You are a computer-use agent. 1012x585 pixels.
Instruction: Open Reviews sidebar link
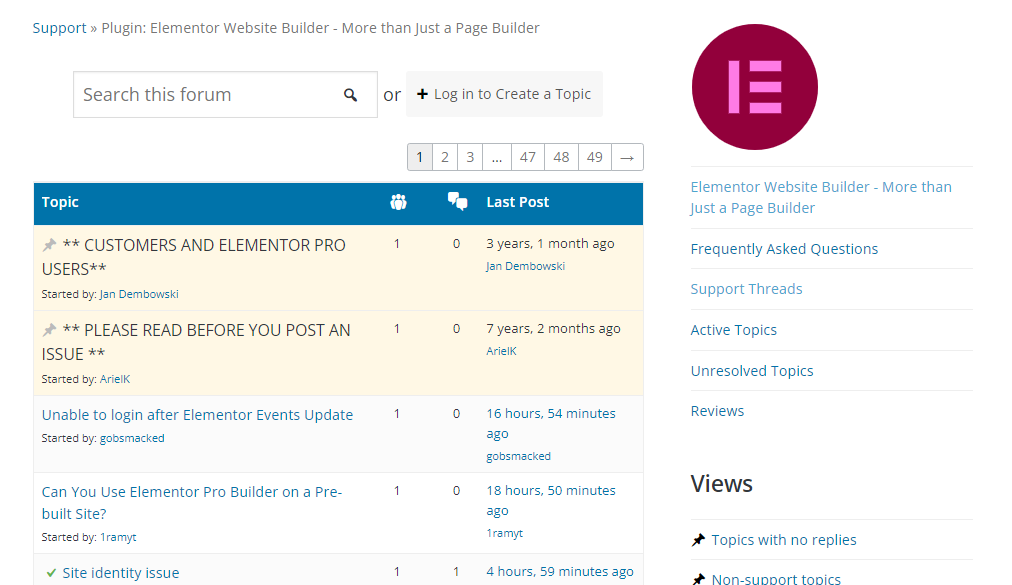[717, 411]
